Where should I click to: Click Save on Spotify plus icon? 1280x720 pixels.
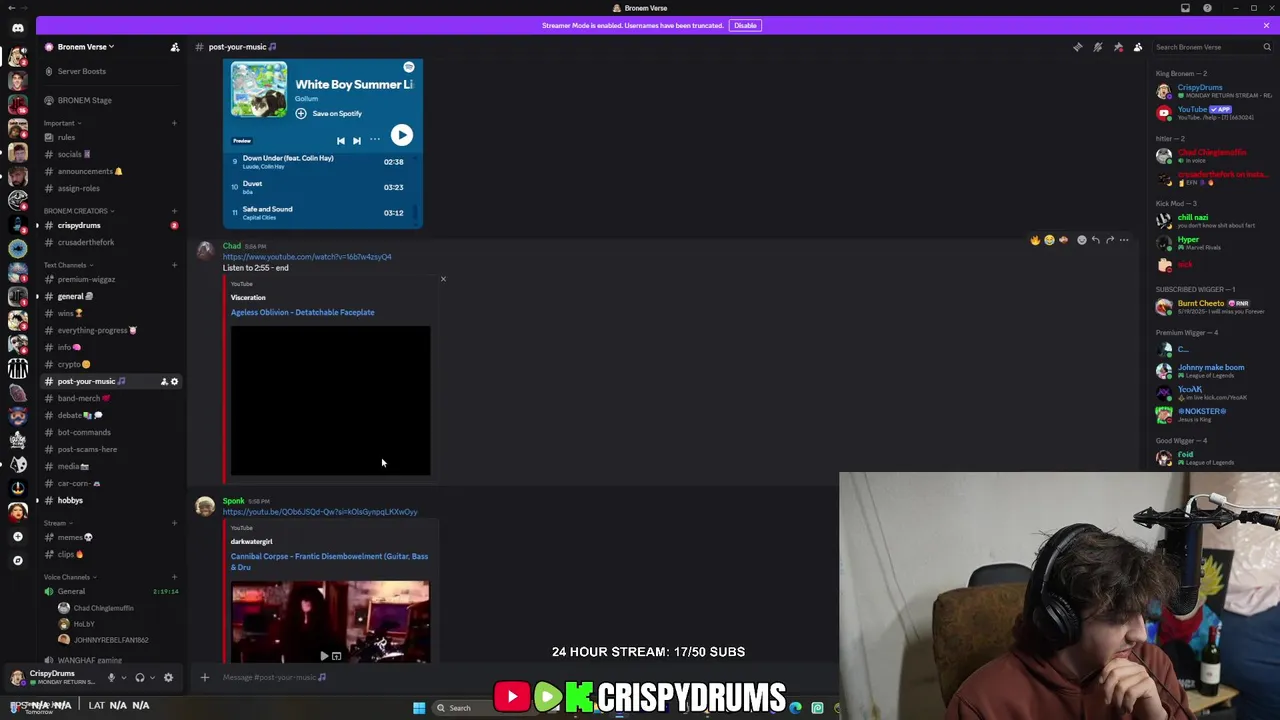tap(300, 113)
